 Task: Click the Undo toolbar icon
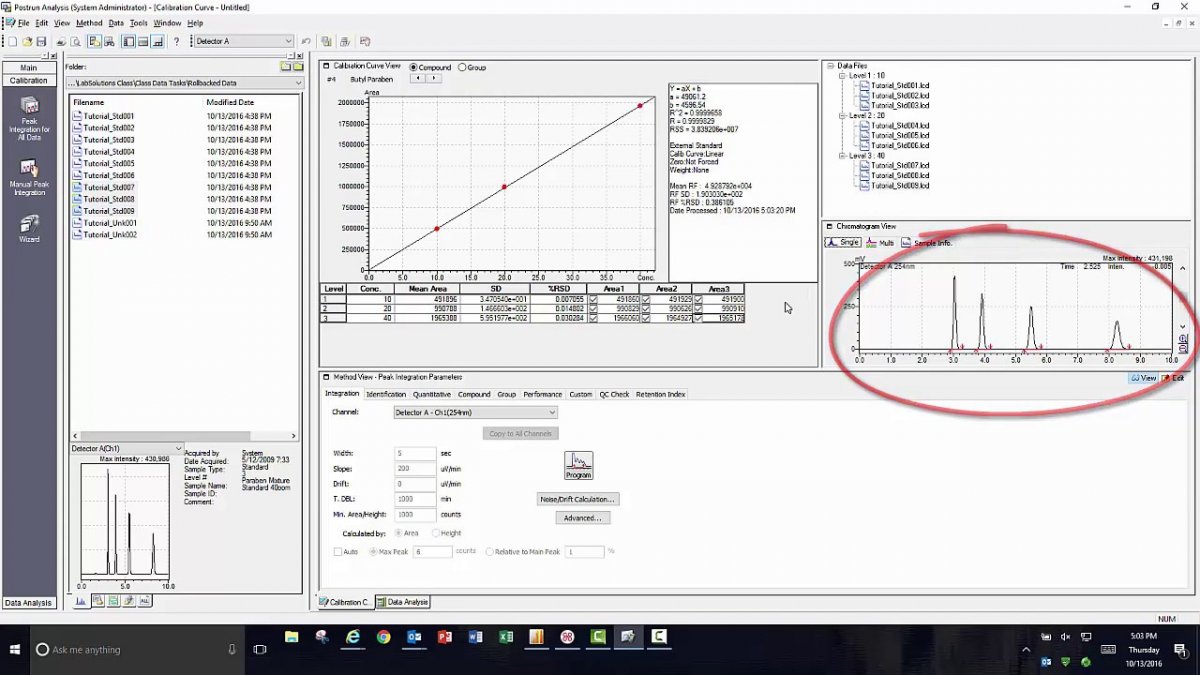click(x=306, y=41)
